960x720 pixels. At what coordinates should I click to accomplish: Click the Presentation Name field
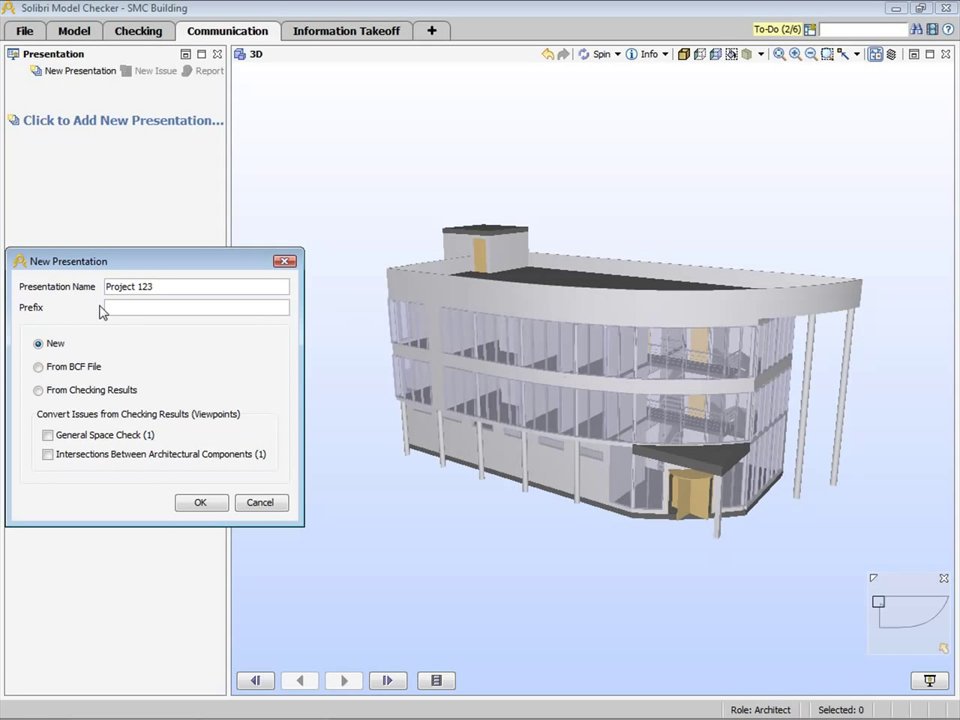pyautogui.click(x=197, y=287)
